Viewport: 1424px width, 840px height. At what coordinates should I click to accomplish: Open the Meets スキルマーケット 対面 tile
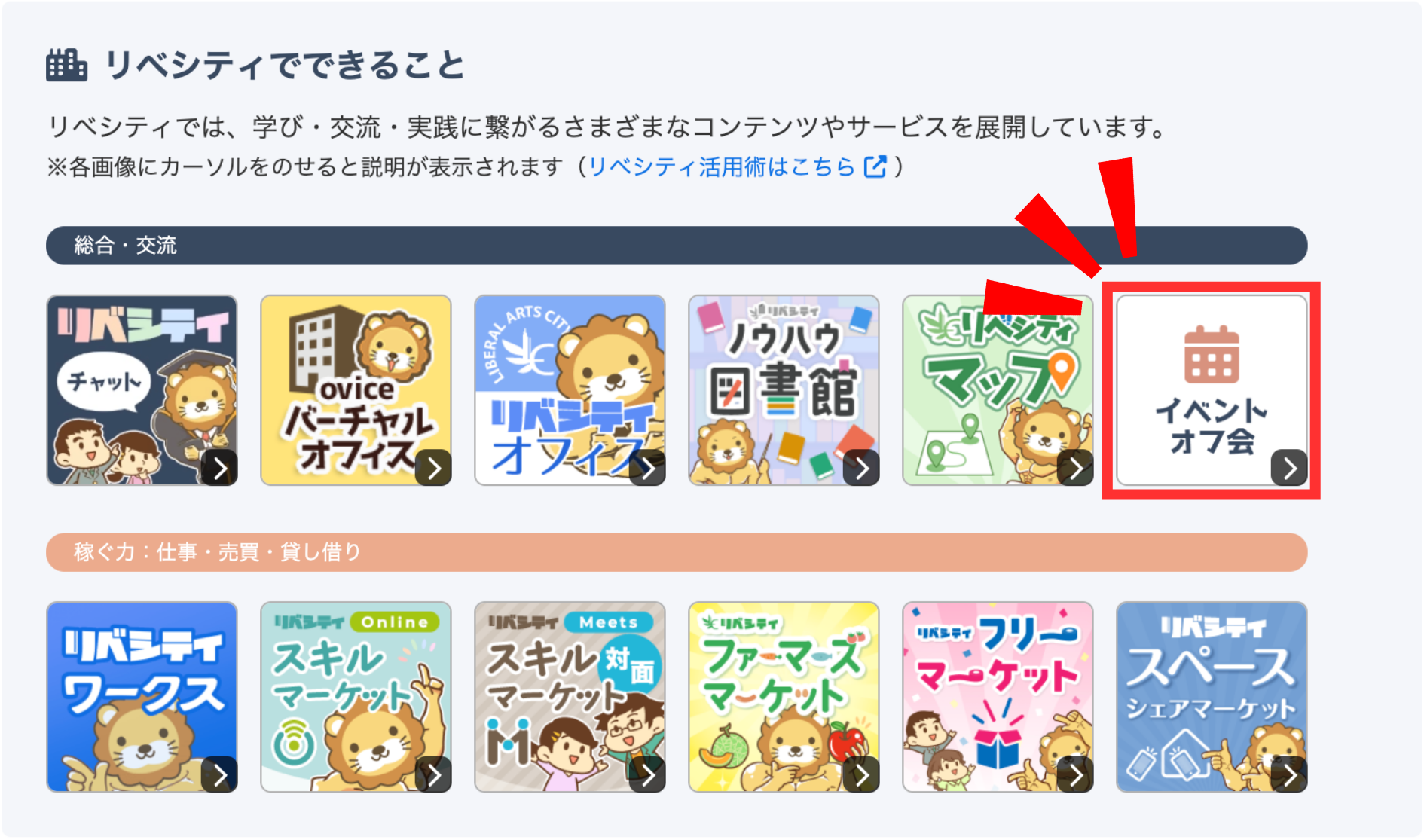570,697
